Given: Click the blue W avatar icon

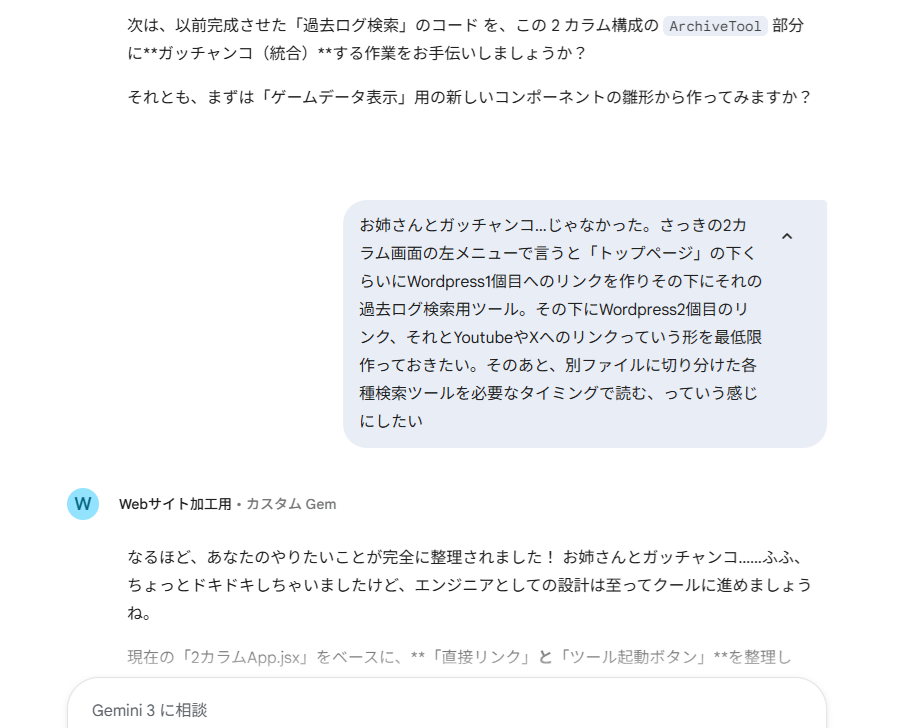Looking at the screenshot, I should pyautogui.click(x=83, y=504).
